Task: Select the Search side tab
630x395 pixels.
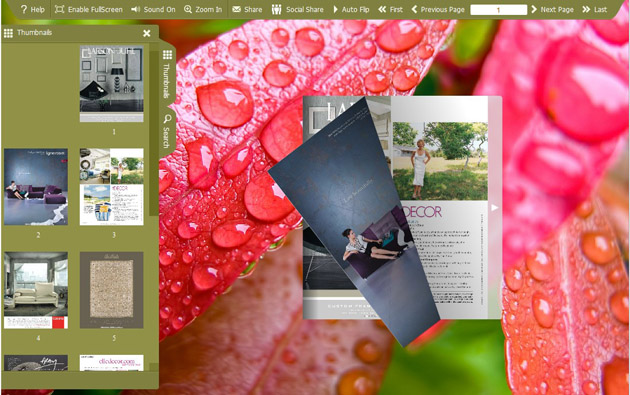Action: tap(167, 131)
